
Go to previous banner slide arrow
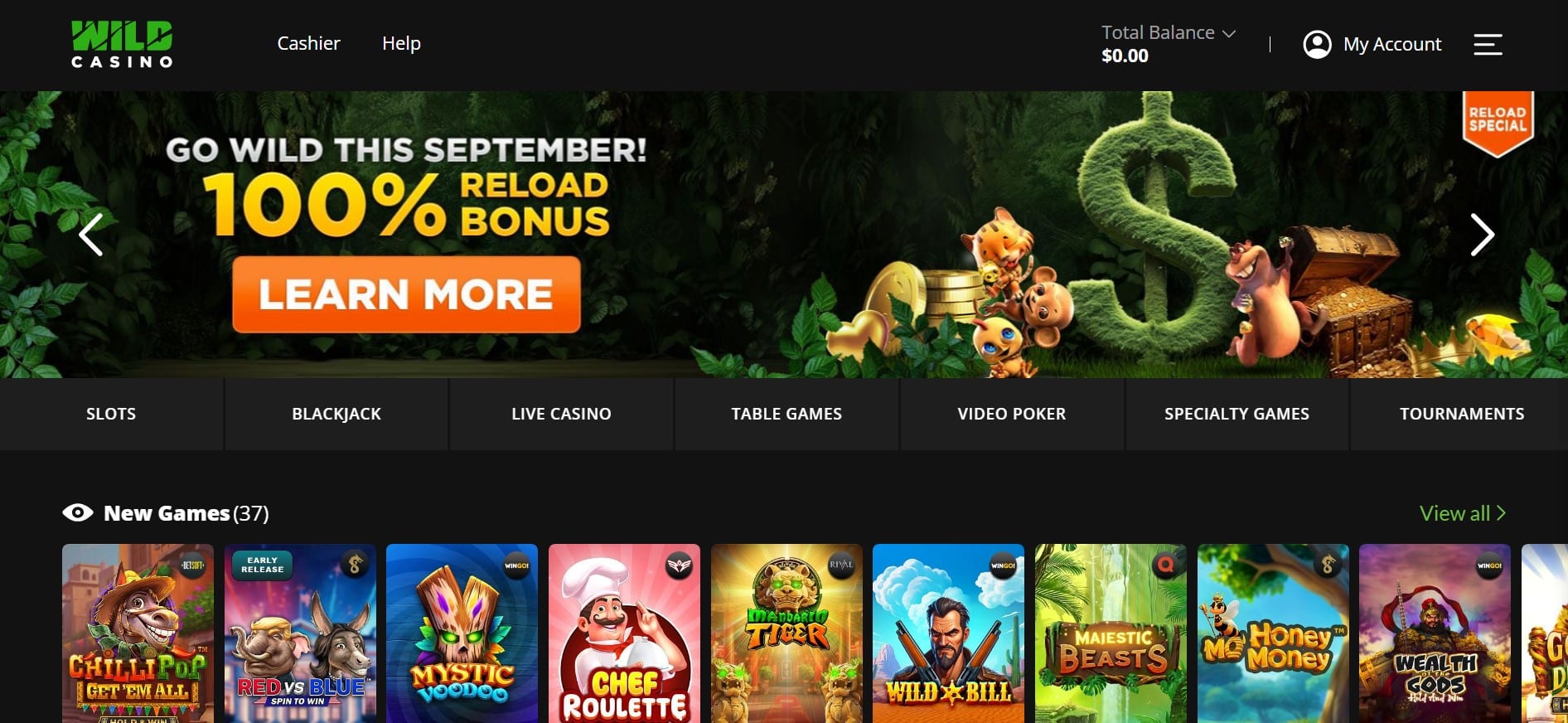[91, 235]
